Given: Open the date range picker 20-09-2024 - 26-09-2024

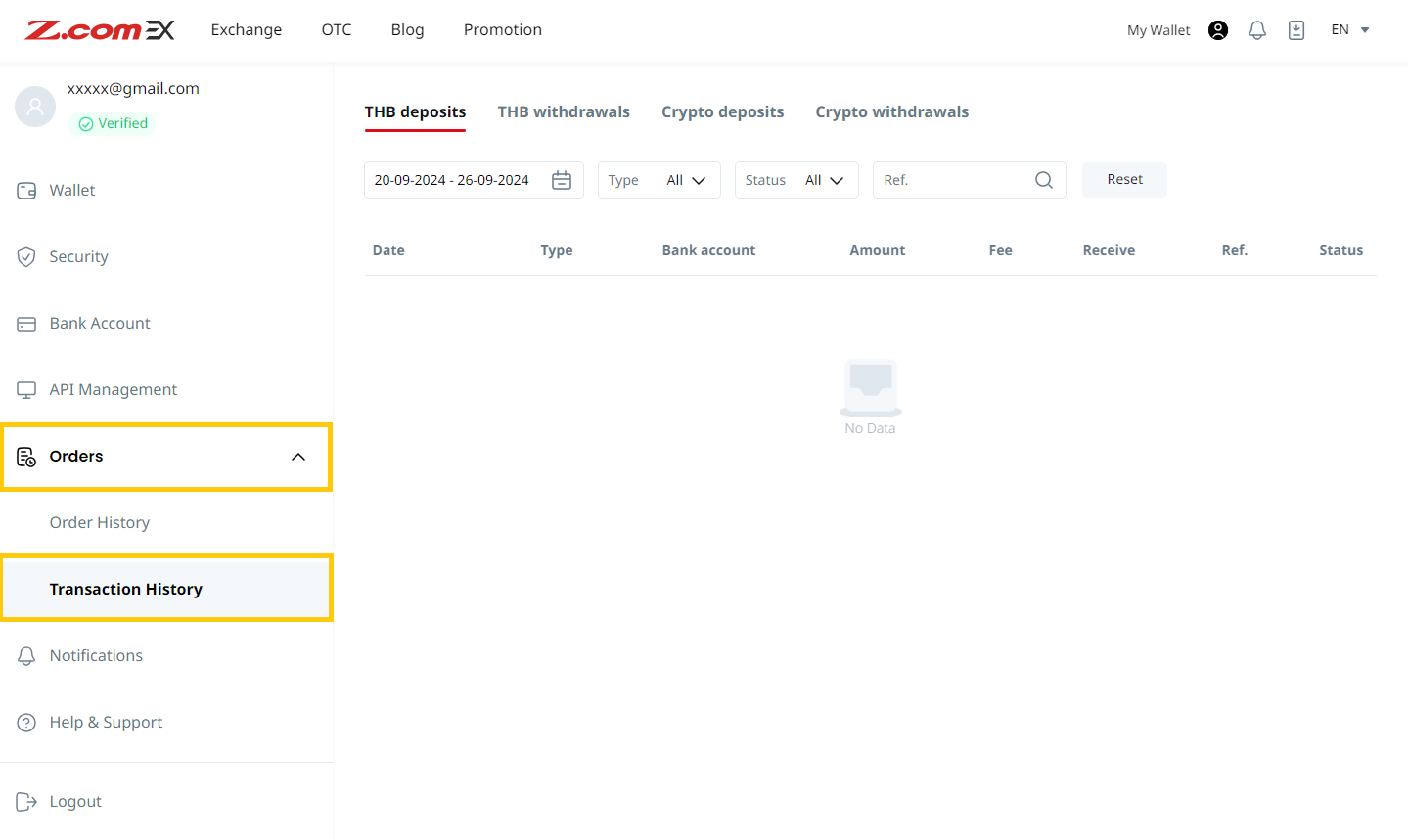Looking at the screenshot, I should point(474,180).
